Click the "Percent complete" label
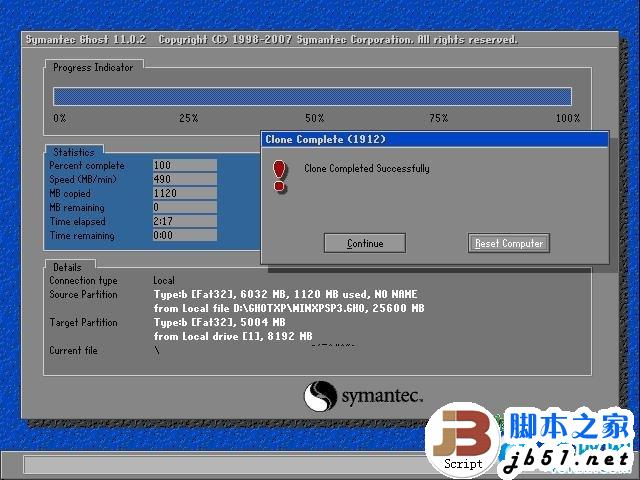 [x=87, y=166]
